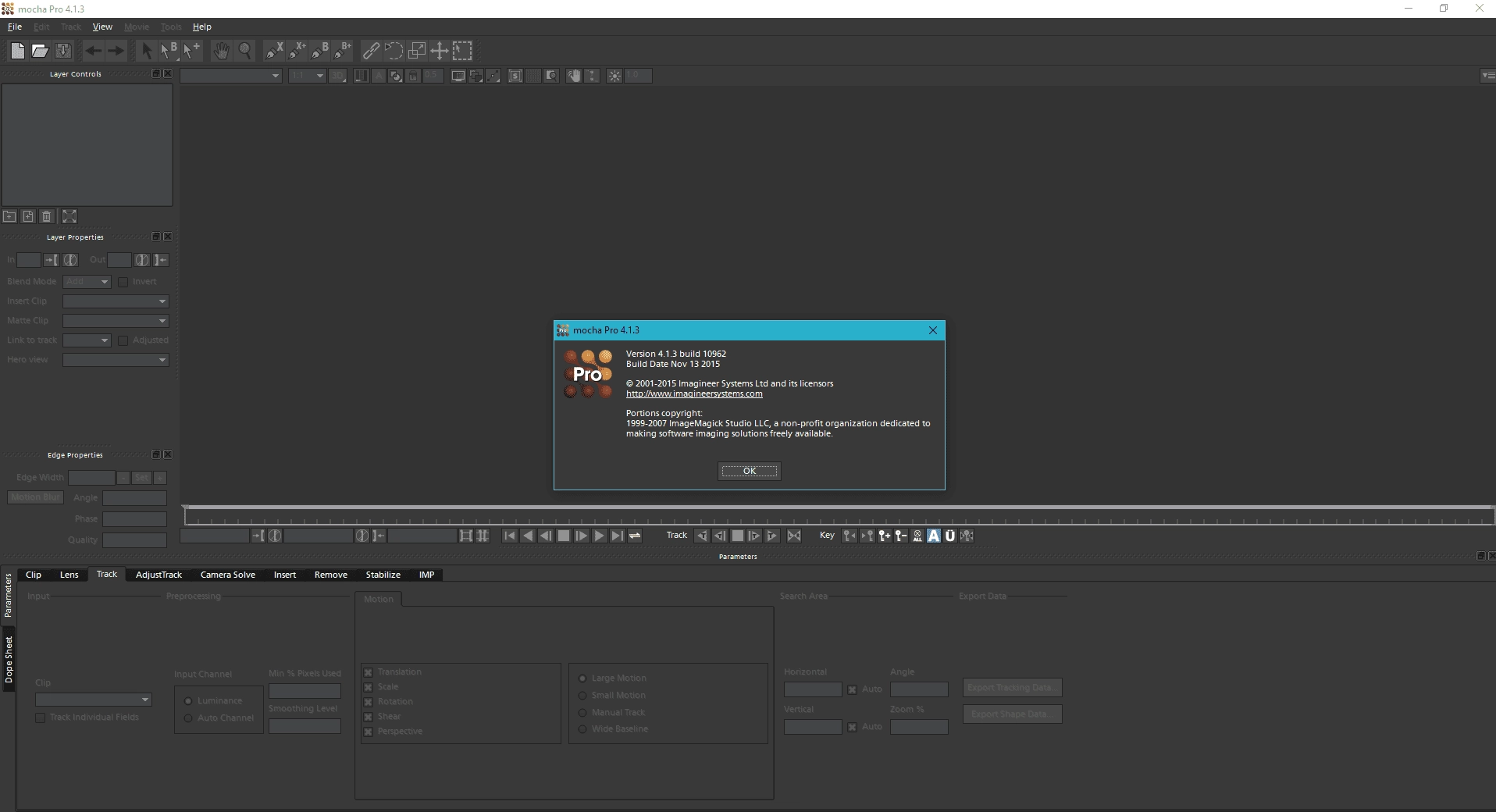Image resolution: width=1496 pixels, height=812 pixels.
Task: Click the Attach Layer chain-link tool
Action: [371, 51]
